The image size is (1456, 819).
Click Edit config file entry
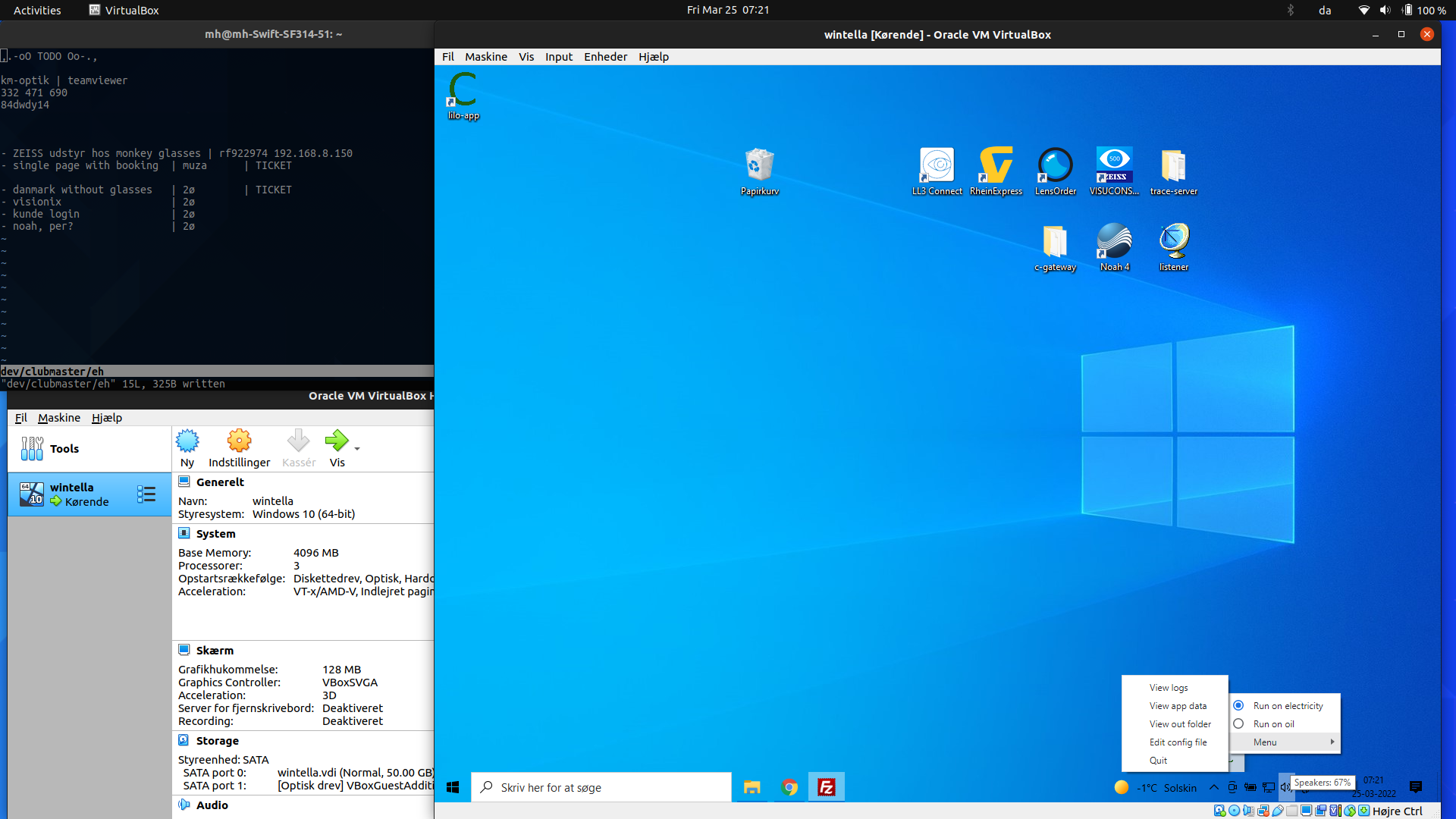pyautogui.click(x=1177, y=742)
